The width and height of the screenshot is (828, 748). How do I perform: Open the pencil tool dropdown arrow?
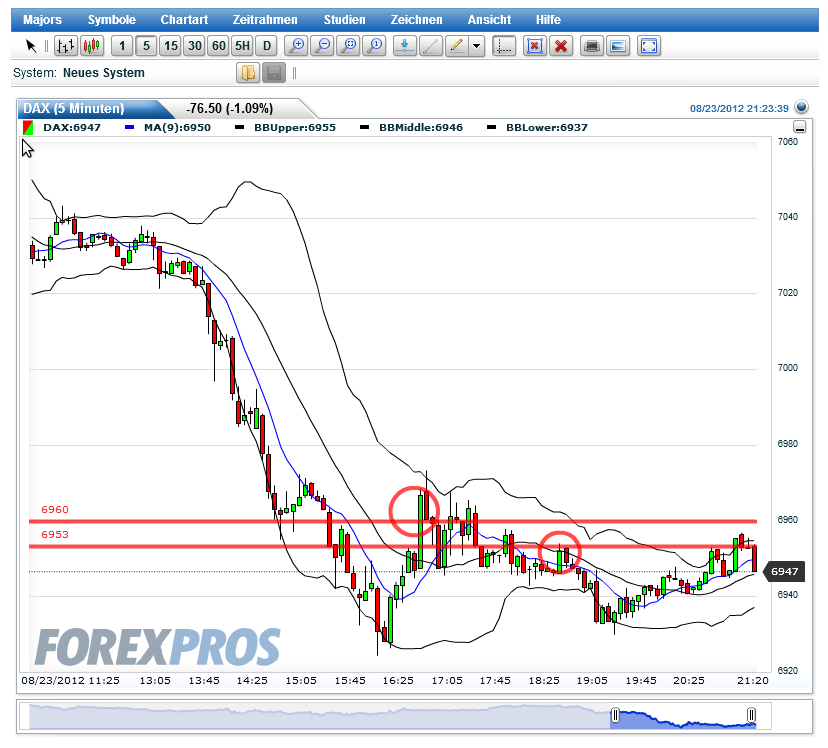point(477,46)
